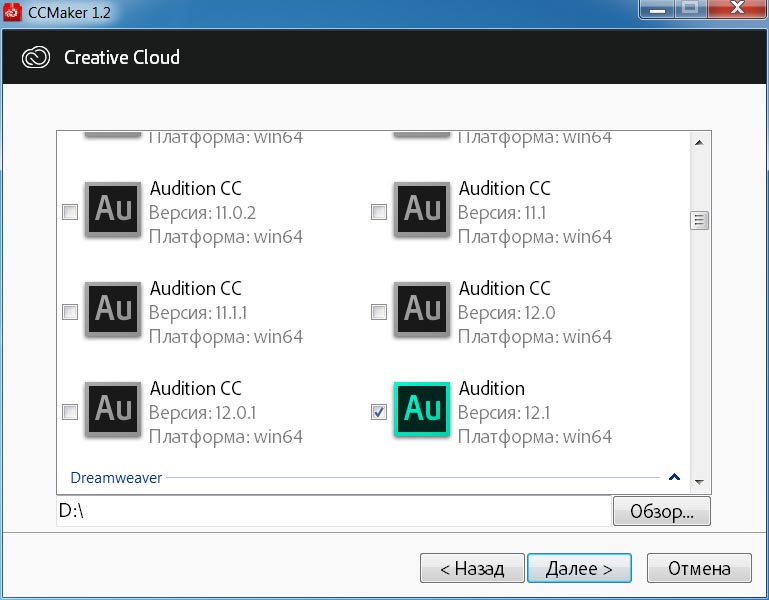Click the Audition CC 11.0.2 icon
Viewport: 769px width, 600px height.
(x=113, y=210)
